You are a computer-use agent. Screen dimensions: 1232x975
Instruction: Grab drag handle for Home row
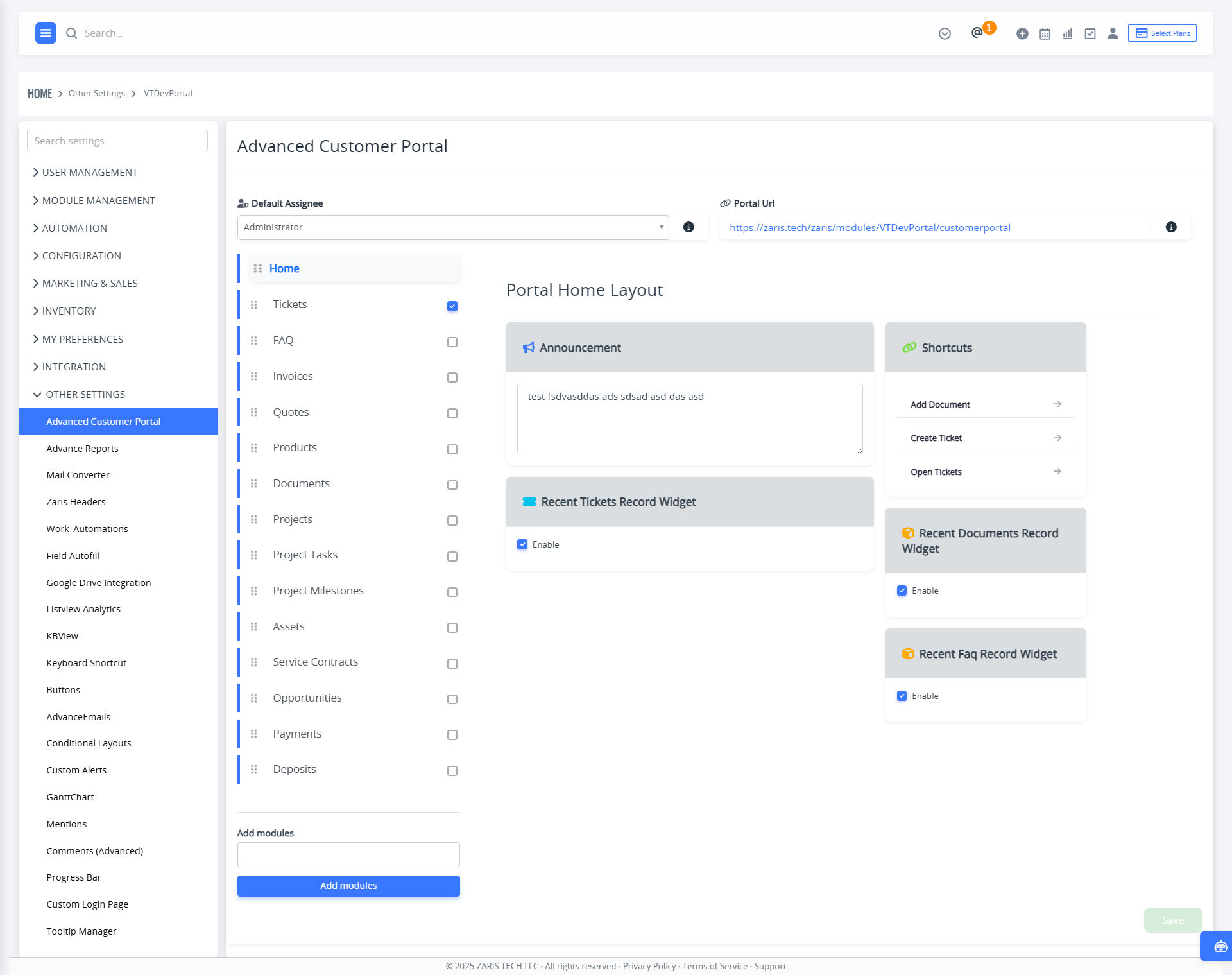pyautogui.click(x=258, y=268)
